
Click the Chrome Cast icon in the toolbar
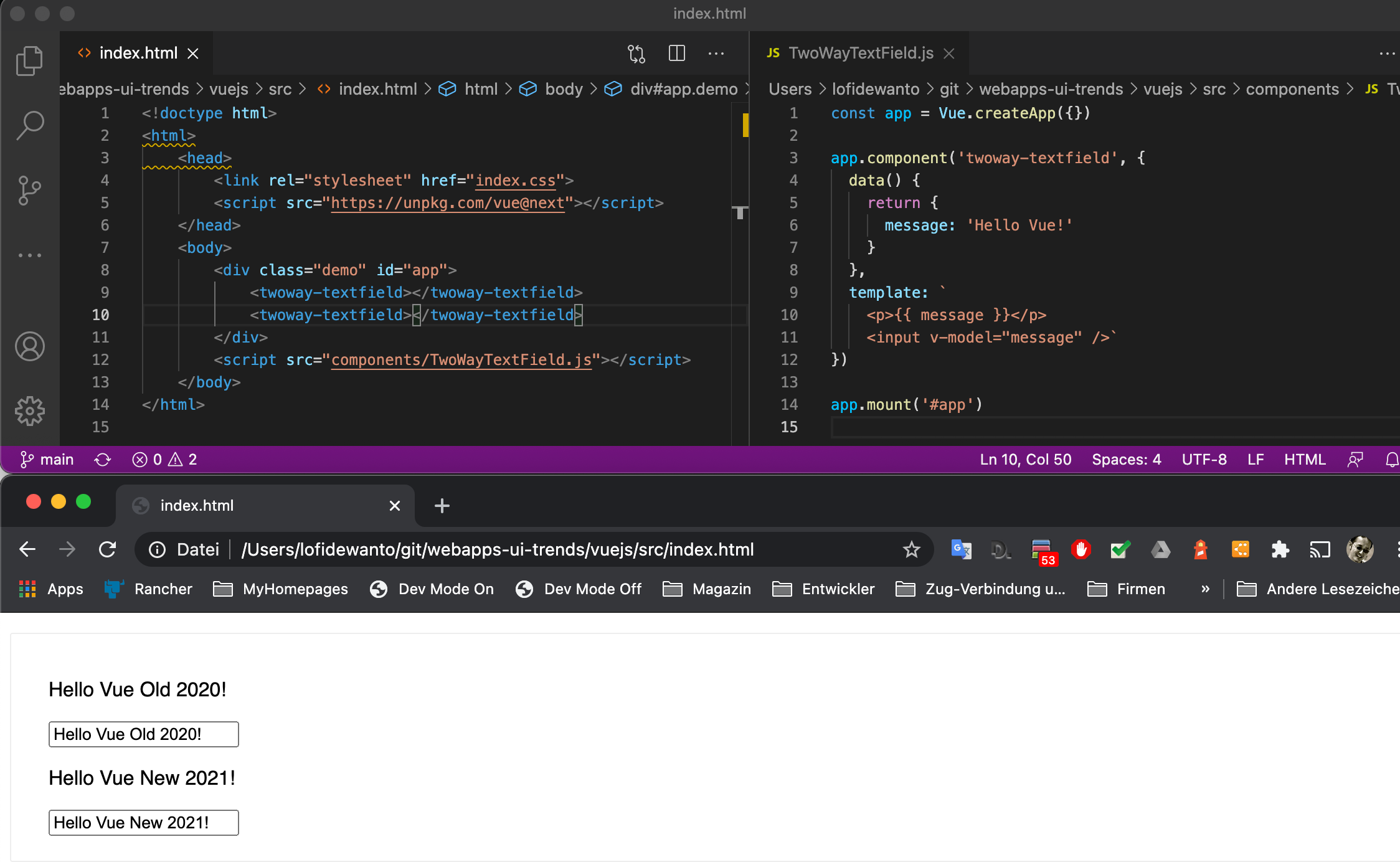[x=1320, y=549]
